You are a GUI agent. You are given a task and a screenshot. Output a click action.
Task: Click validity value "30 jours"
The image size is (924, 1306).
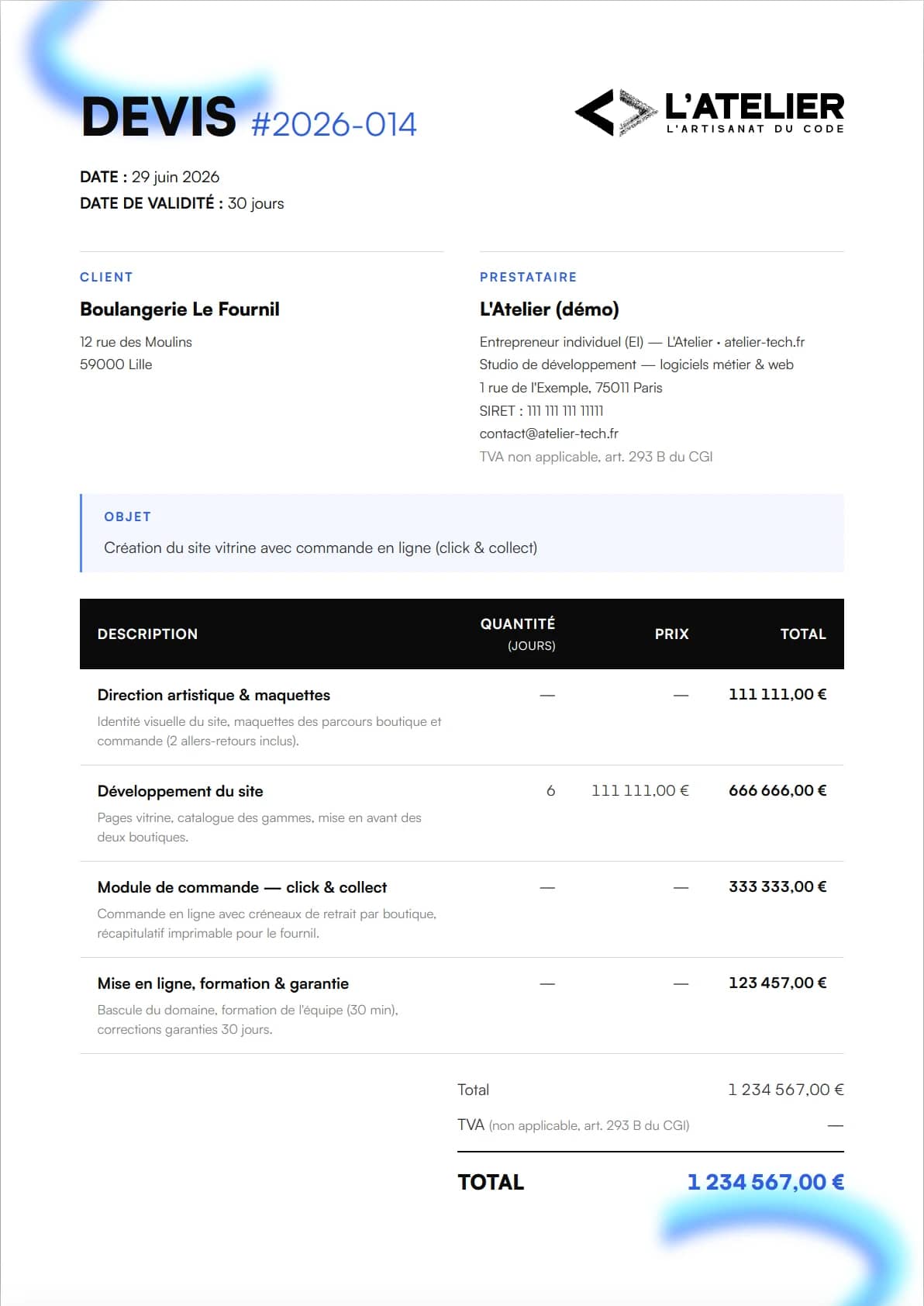coord(256,203)
